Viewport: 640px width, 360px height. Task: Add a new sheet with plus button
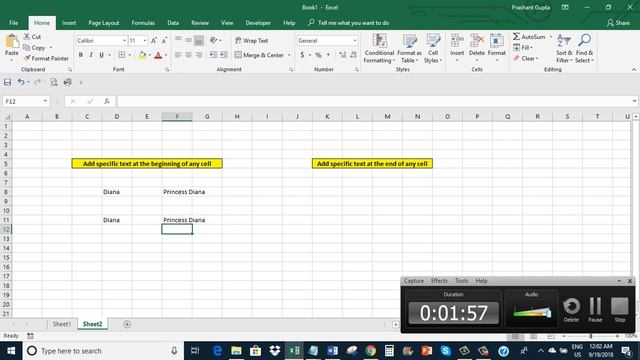(127, 324)
